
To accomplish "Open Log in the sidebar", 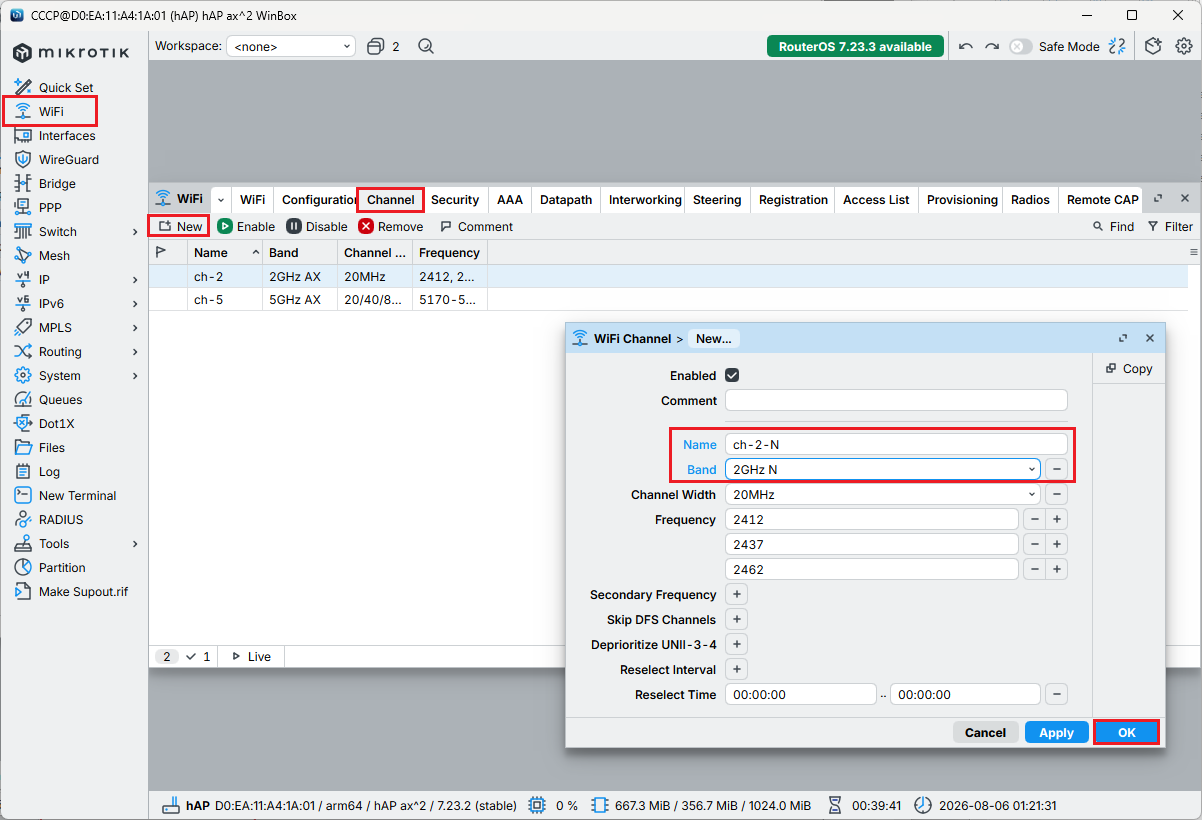I will [x=37, y=471].
